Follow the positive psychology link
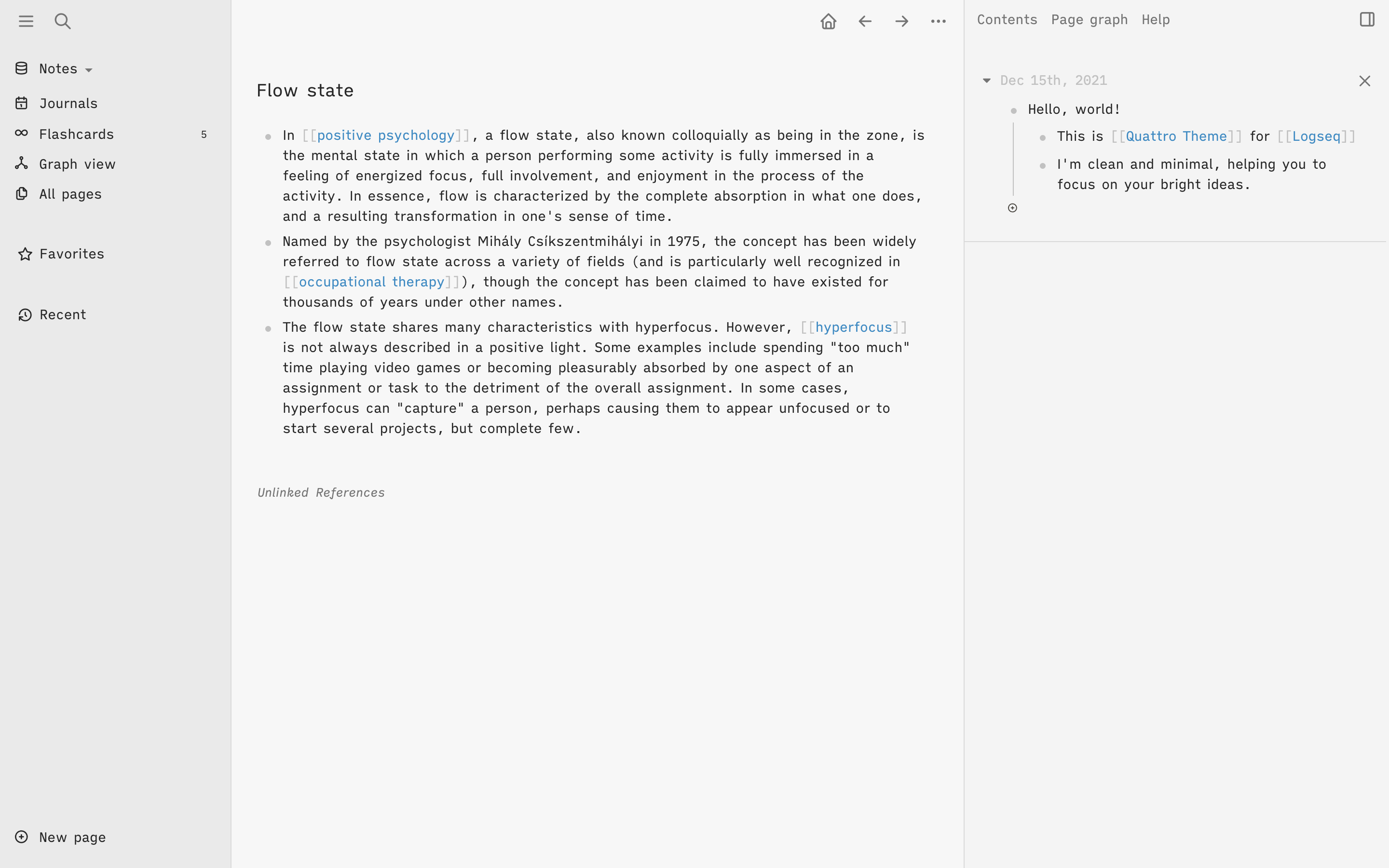Screen dimensions: 1389x868 [x=386, y=136]
